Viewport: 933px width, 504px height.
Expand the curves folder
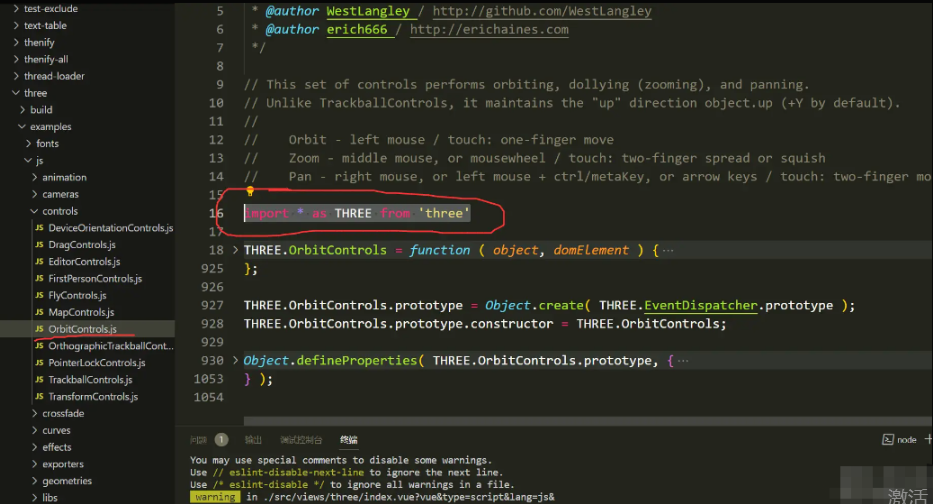click(x=34, y=430)
